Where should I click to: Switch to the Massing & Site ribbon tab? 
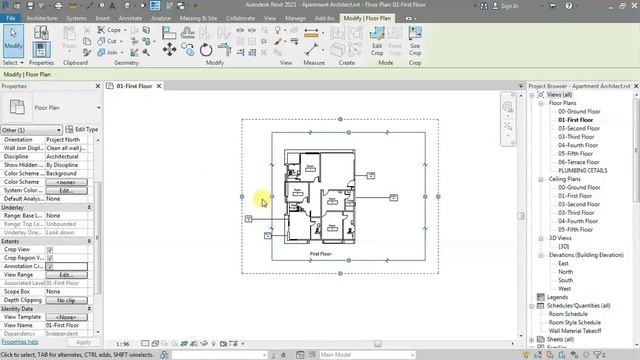(x=198, y=18)
